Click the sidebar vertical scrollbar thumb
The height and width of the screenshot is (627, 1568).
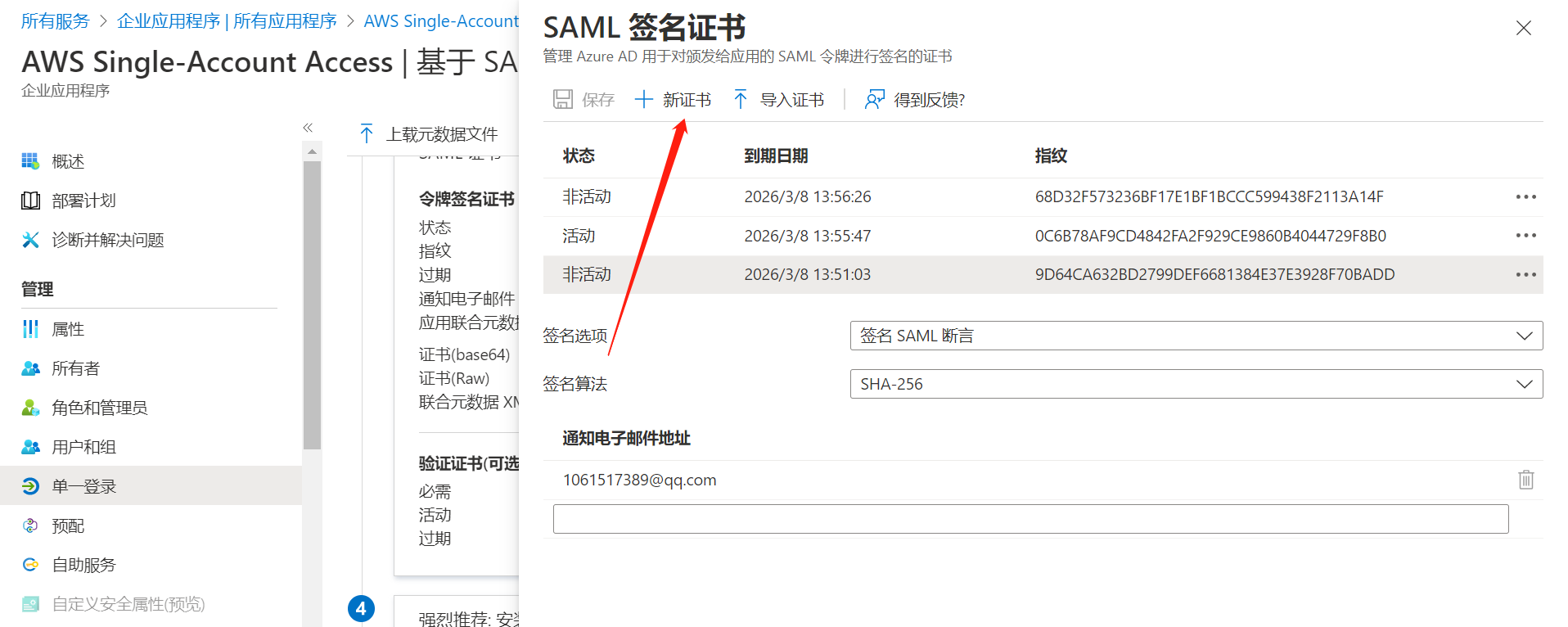pos(312,304)
